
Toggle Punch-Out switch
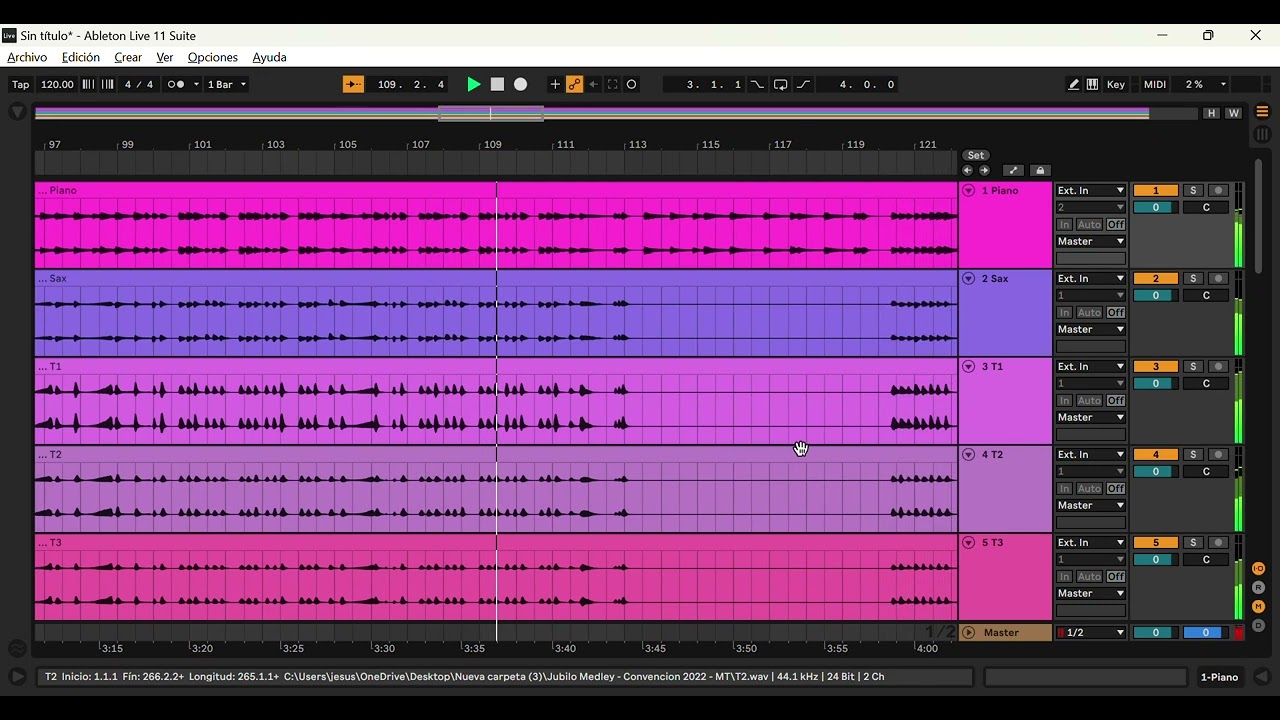(x=804, y=85)
